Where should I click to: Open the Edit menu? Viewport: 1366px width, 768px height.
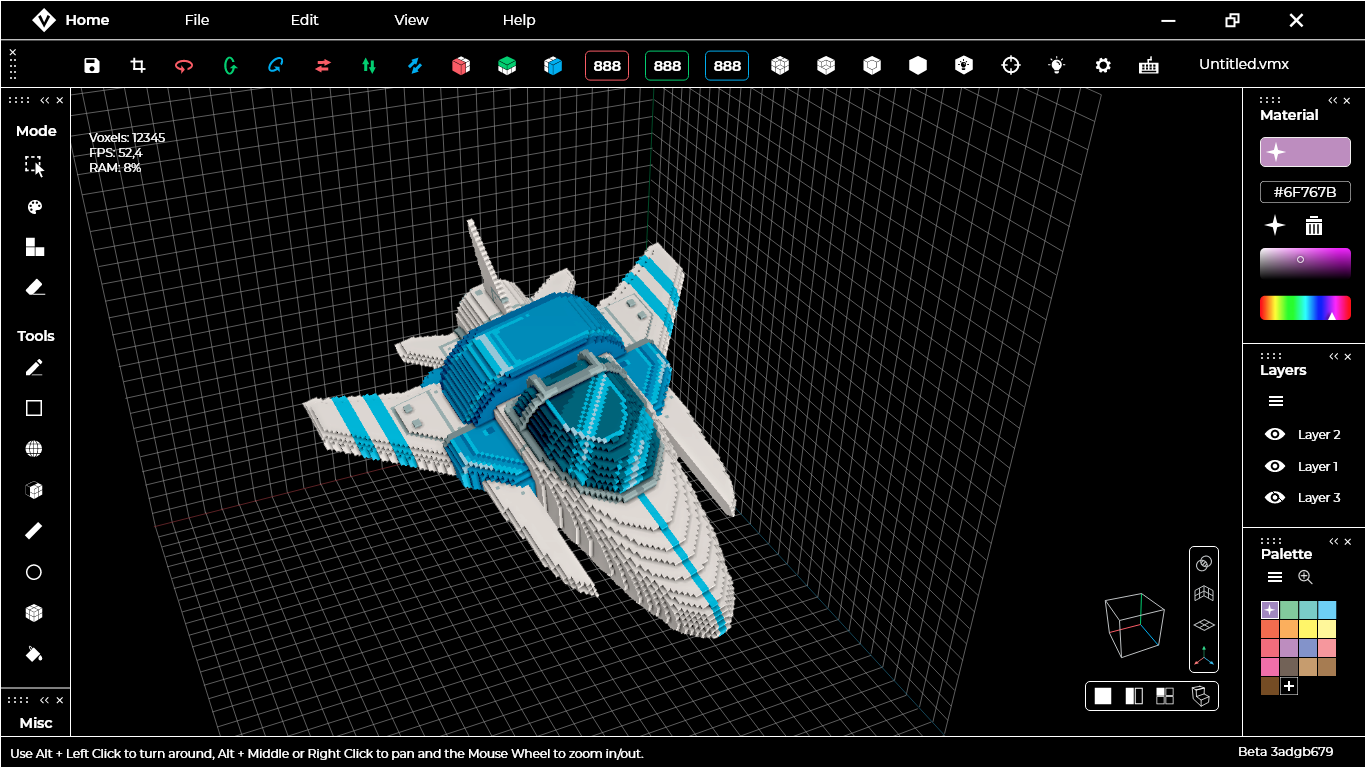304,20
